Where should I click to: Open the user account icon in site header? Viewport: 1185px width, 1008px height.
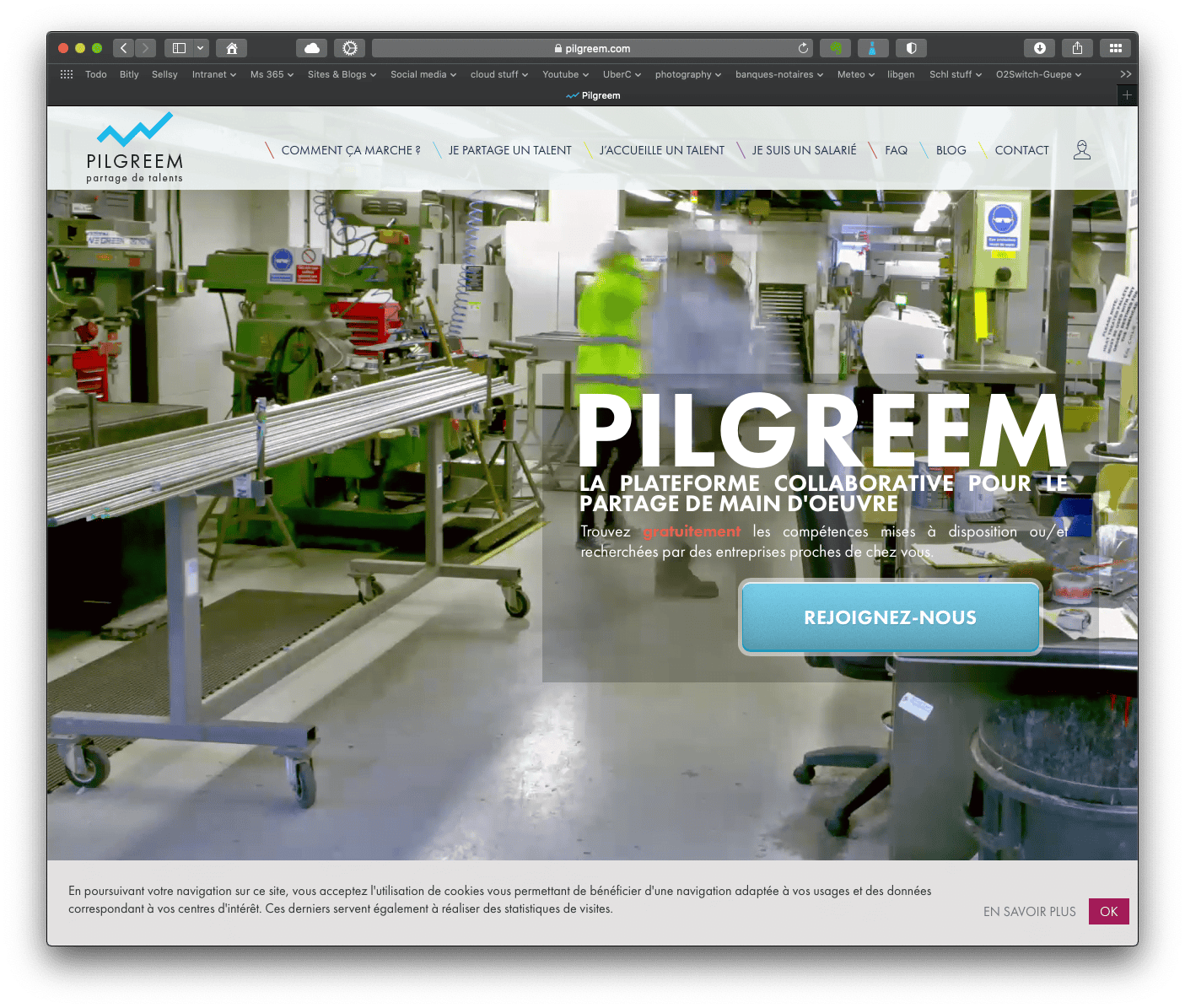coord(1081,150)
